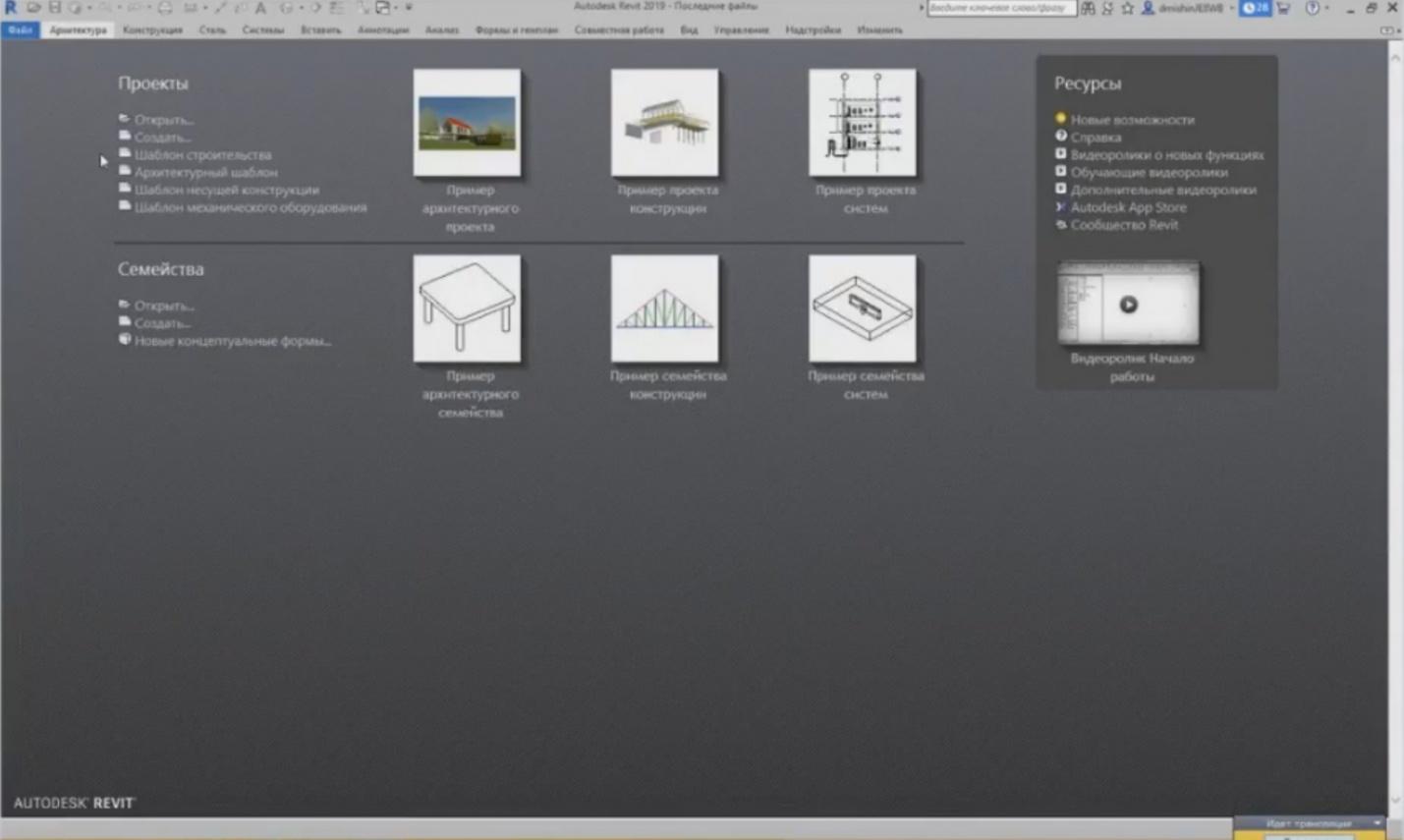Screen dimensions: 1404x840
Task: Expand the dropdown arrow next to Help icon
Action: click(x=1326, y=8)
